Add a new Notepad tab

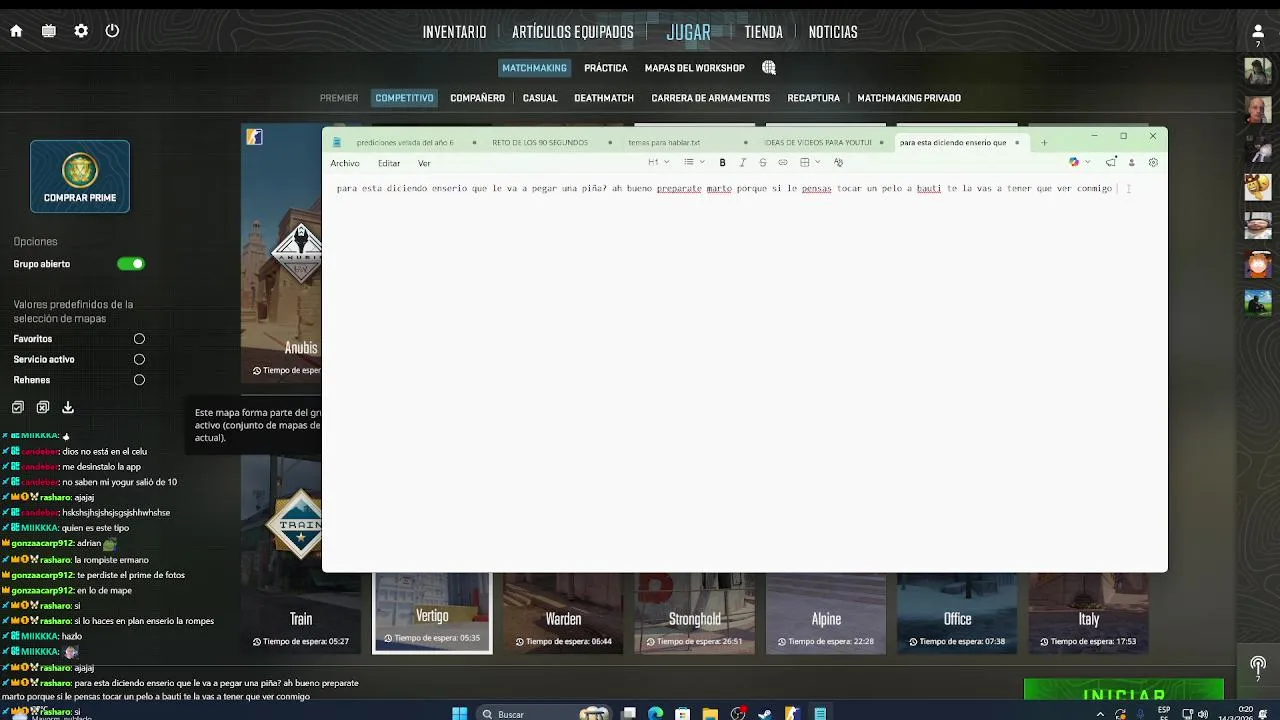coord(1044,142)
